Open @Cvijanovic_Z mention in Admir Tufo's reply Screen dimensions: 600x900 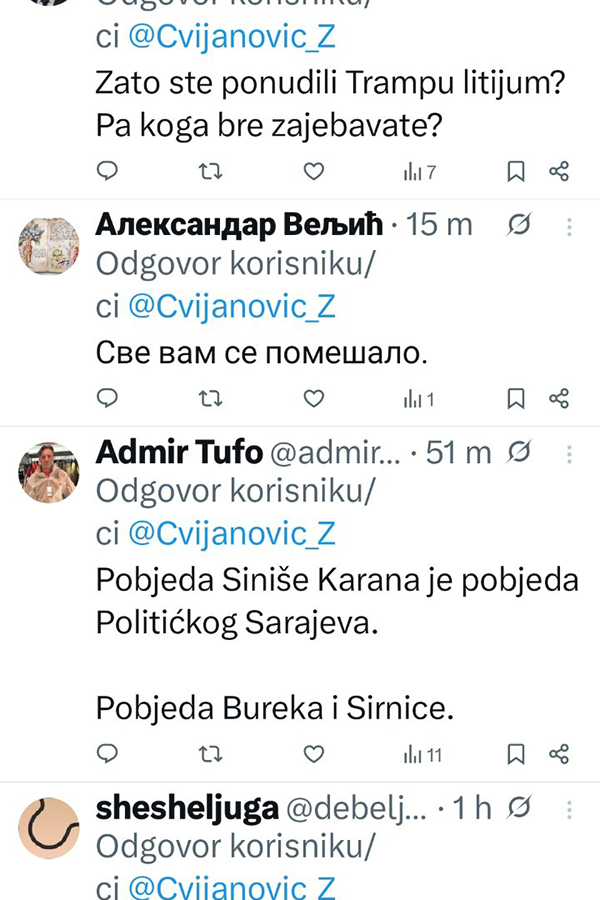pos(231,534)
